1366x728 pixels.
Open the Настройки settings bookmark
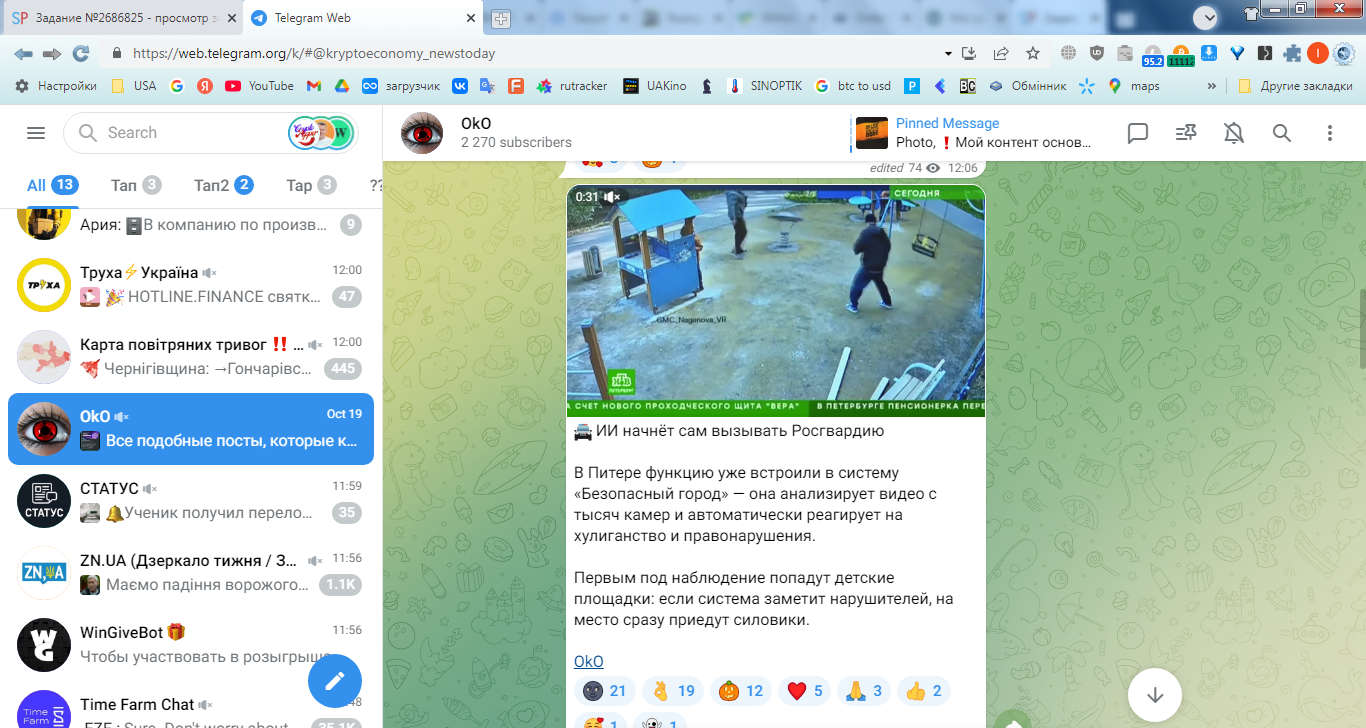[x=56, y=86]
